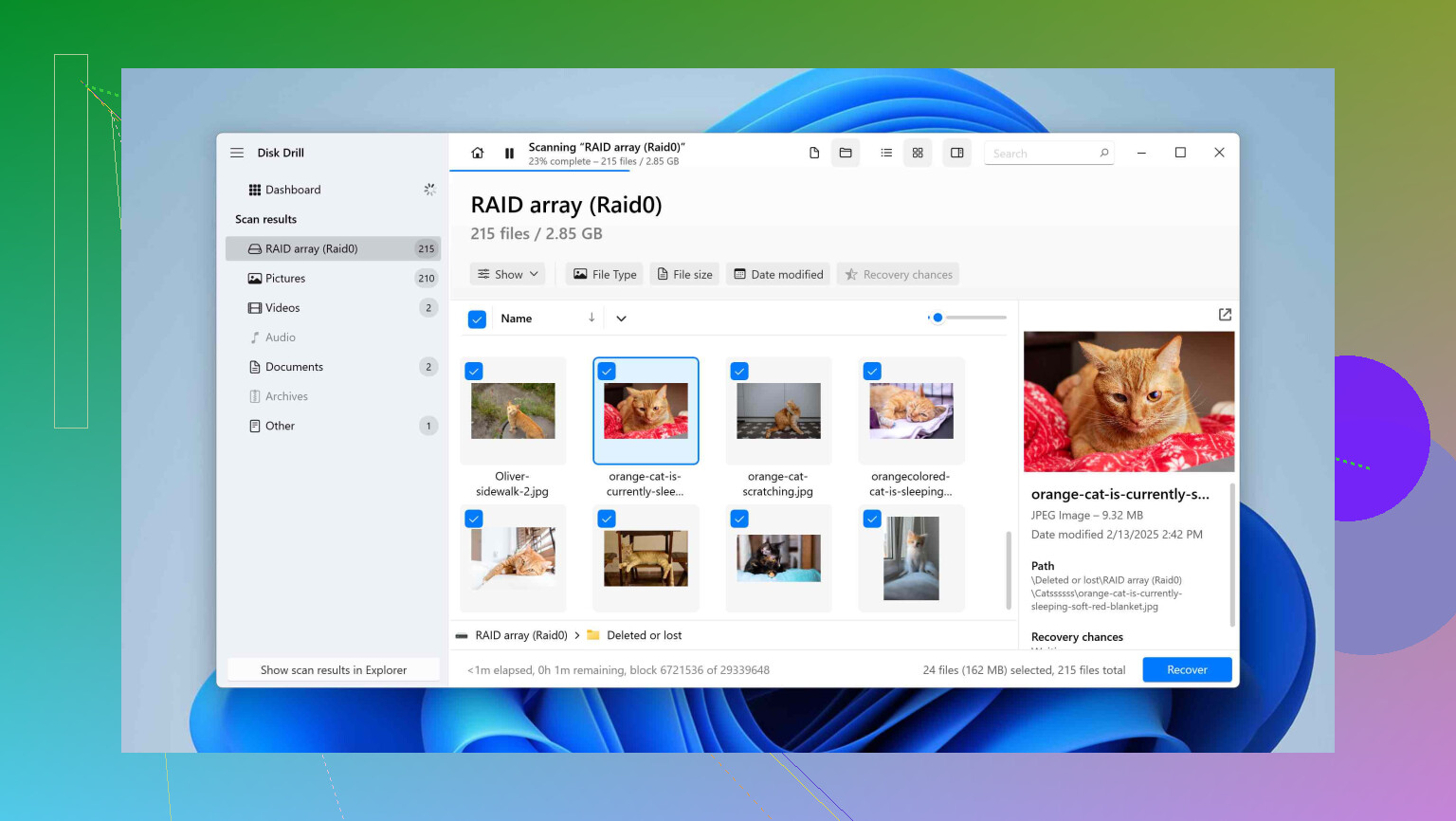Open the hamburger menu beside Disk Drill
Image resolution: width=1456 pixels, height=821 pixels.
pyautogui.click(x=237, y=153)
